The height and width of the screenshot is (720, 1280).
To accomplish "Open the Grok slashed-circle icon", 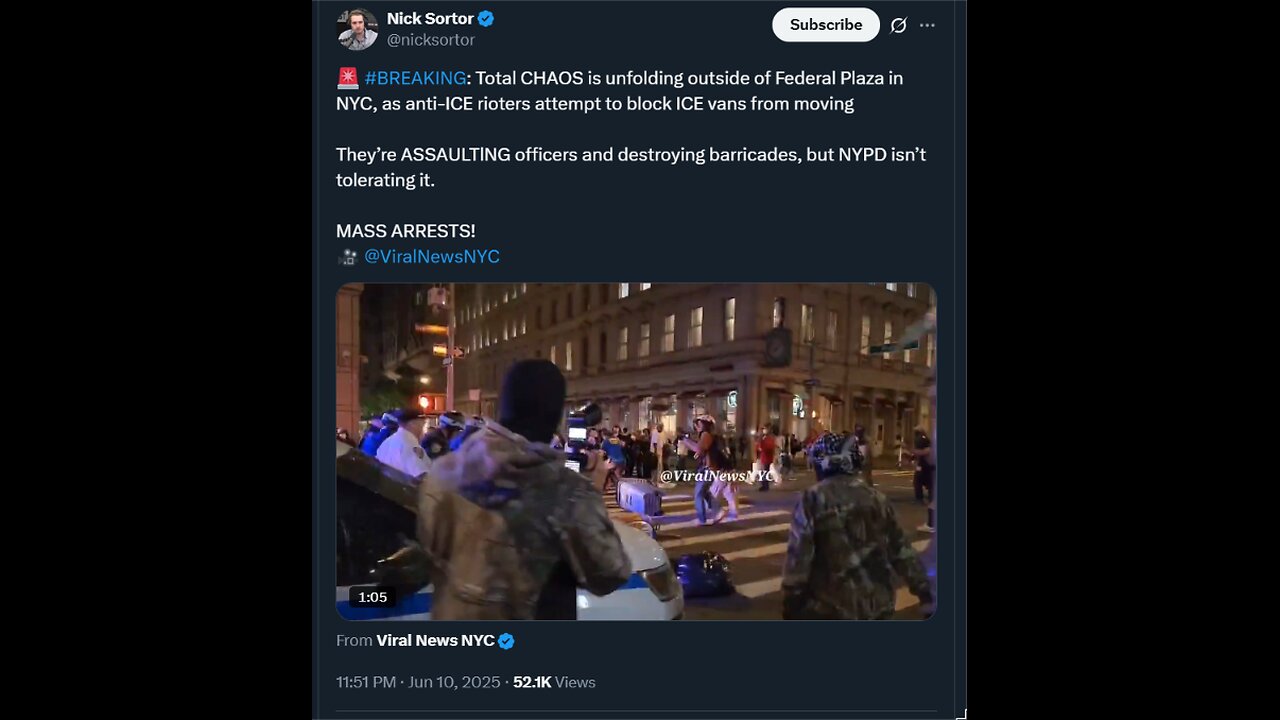I will [x=898, y=26].
